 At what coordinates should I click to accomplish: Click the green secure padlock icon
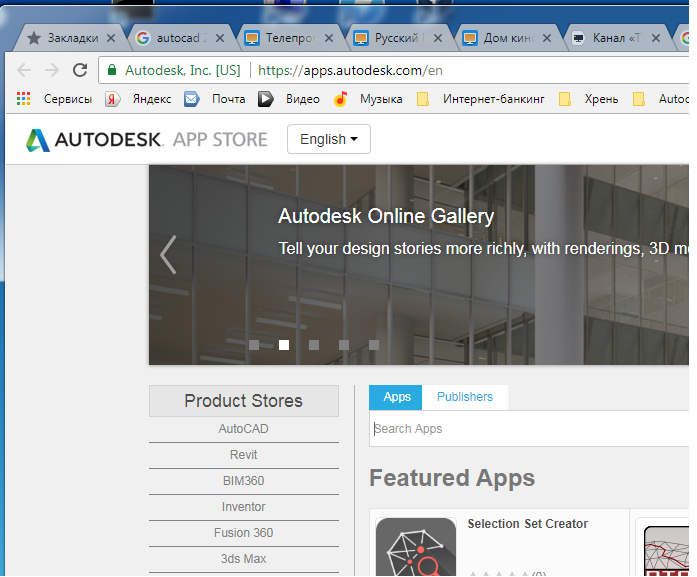[x=112, y=70]
